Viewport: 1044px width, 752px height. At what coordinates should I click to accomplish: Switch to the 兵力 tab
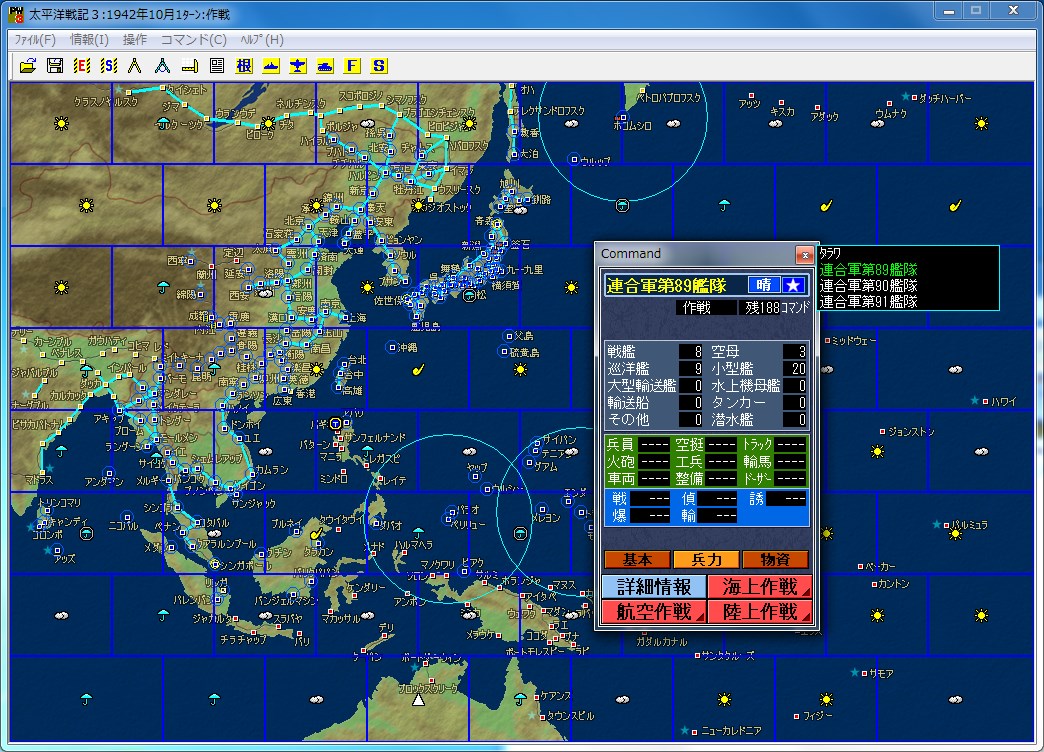pyautogui.click(x=706, y=560)
